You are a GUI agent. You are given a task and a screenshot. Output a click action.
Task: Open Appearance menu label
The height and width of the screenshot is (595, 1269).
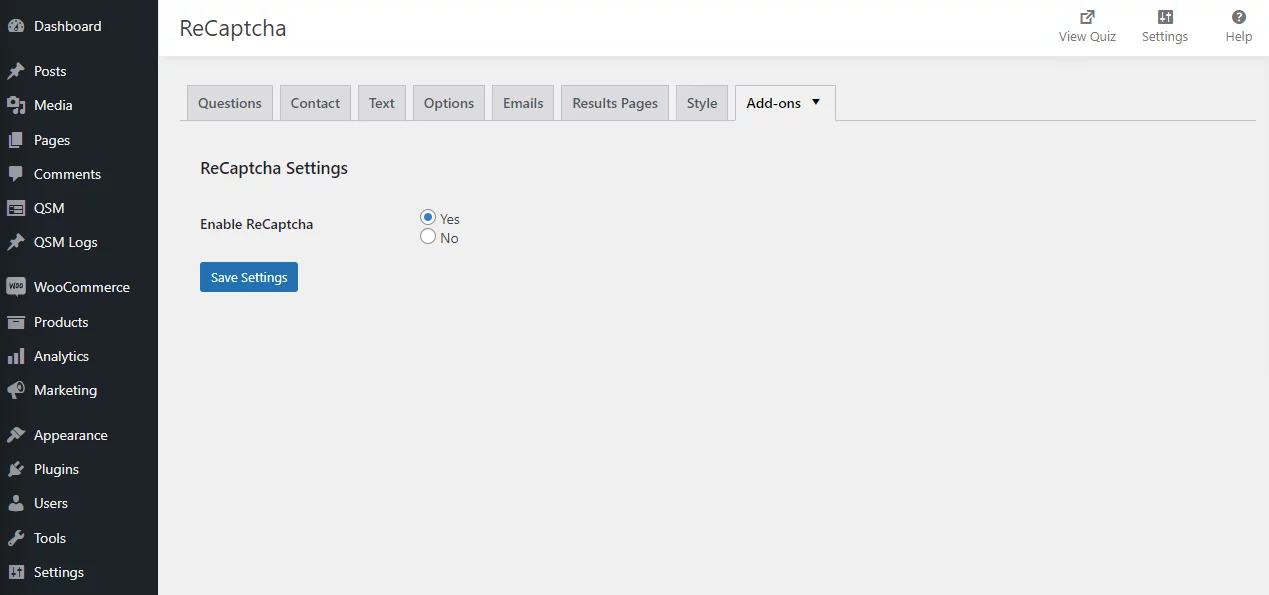[71, 435]
